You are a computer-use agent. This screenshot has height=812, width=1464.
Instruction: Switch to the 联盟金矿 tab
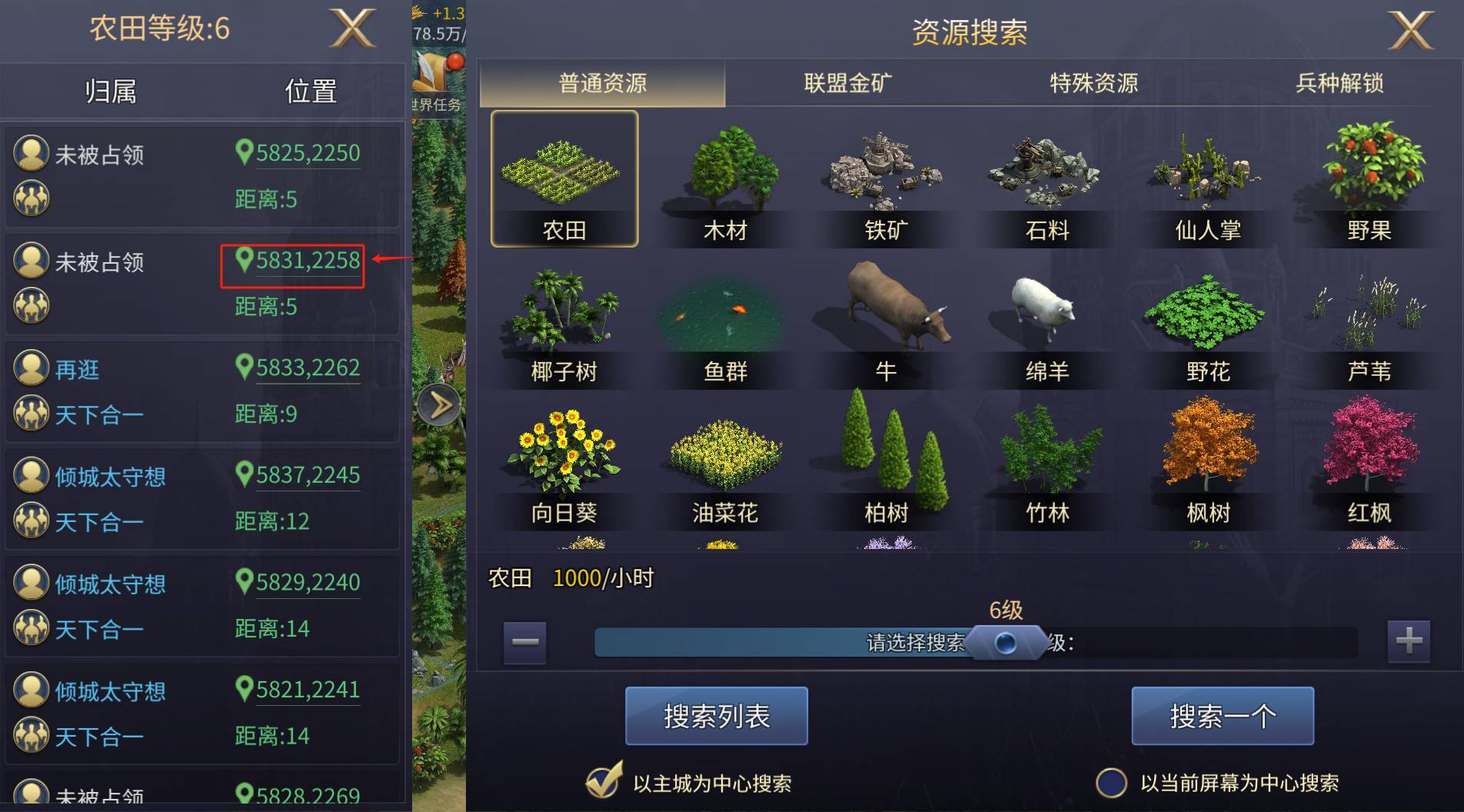847,82
